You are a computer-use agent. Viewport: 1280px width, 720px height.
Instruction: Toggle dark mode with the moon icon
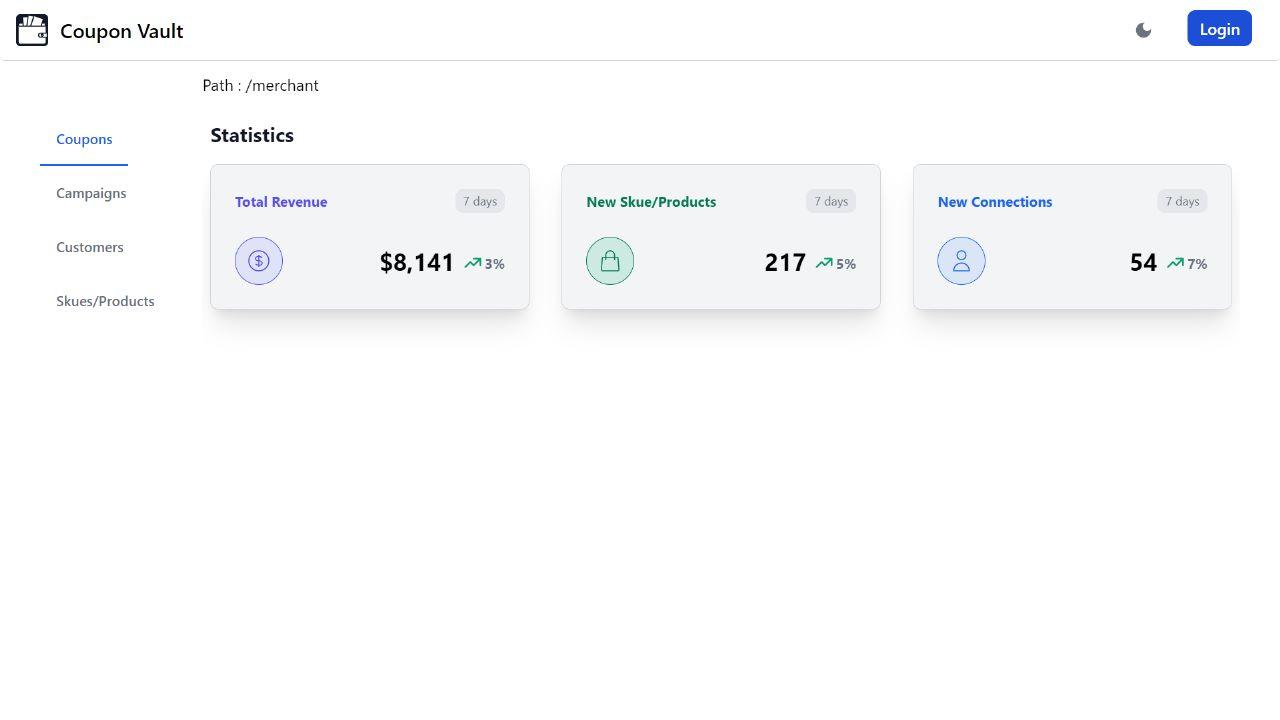coord(1143,30)
